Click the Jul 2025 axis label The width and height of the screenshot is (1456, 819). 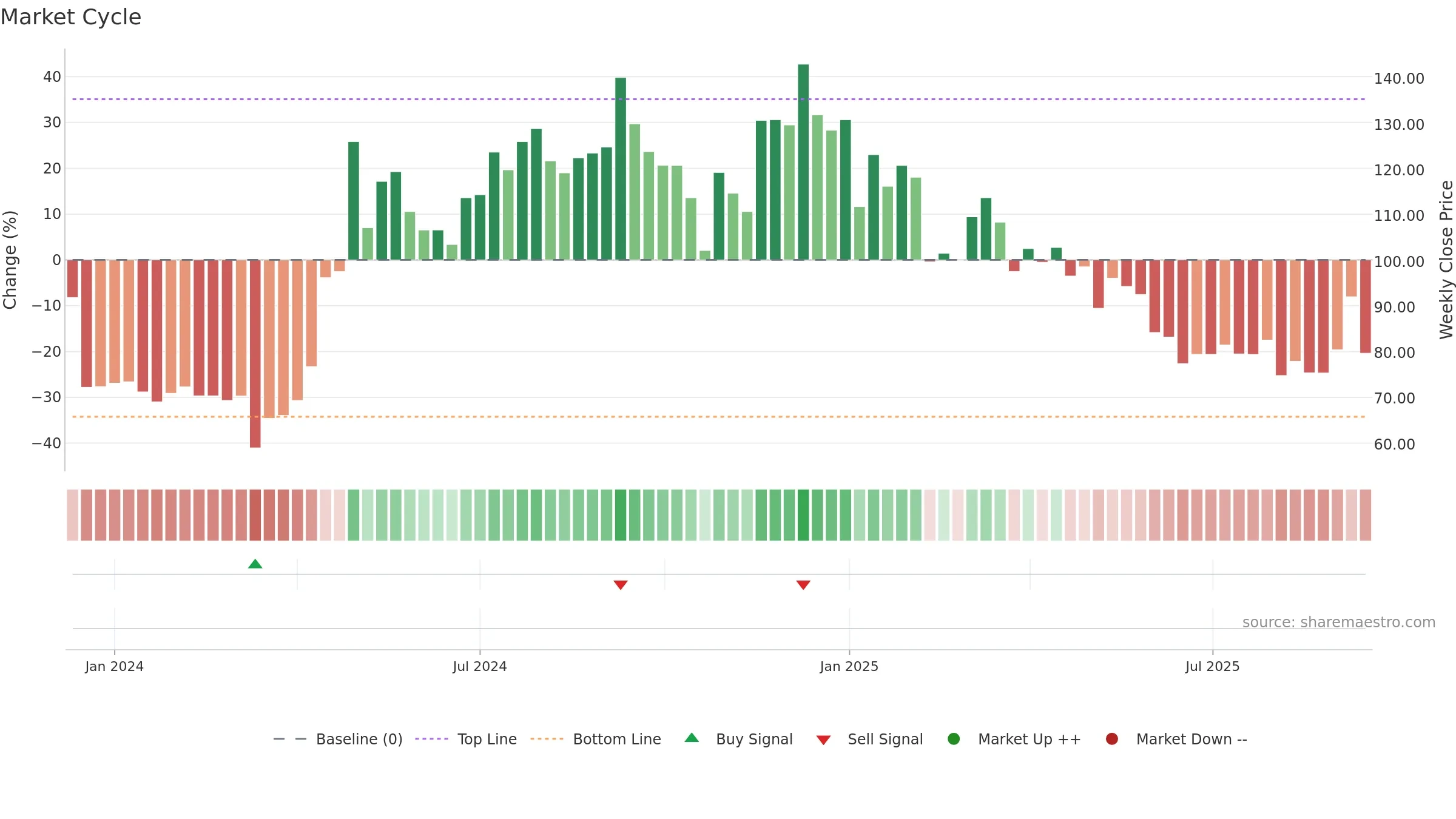click(1212, 666)
